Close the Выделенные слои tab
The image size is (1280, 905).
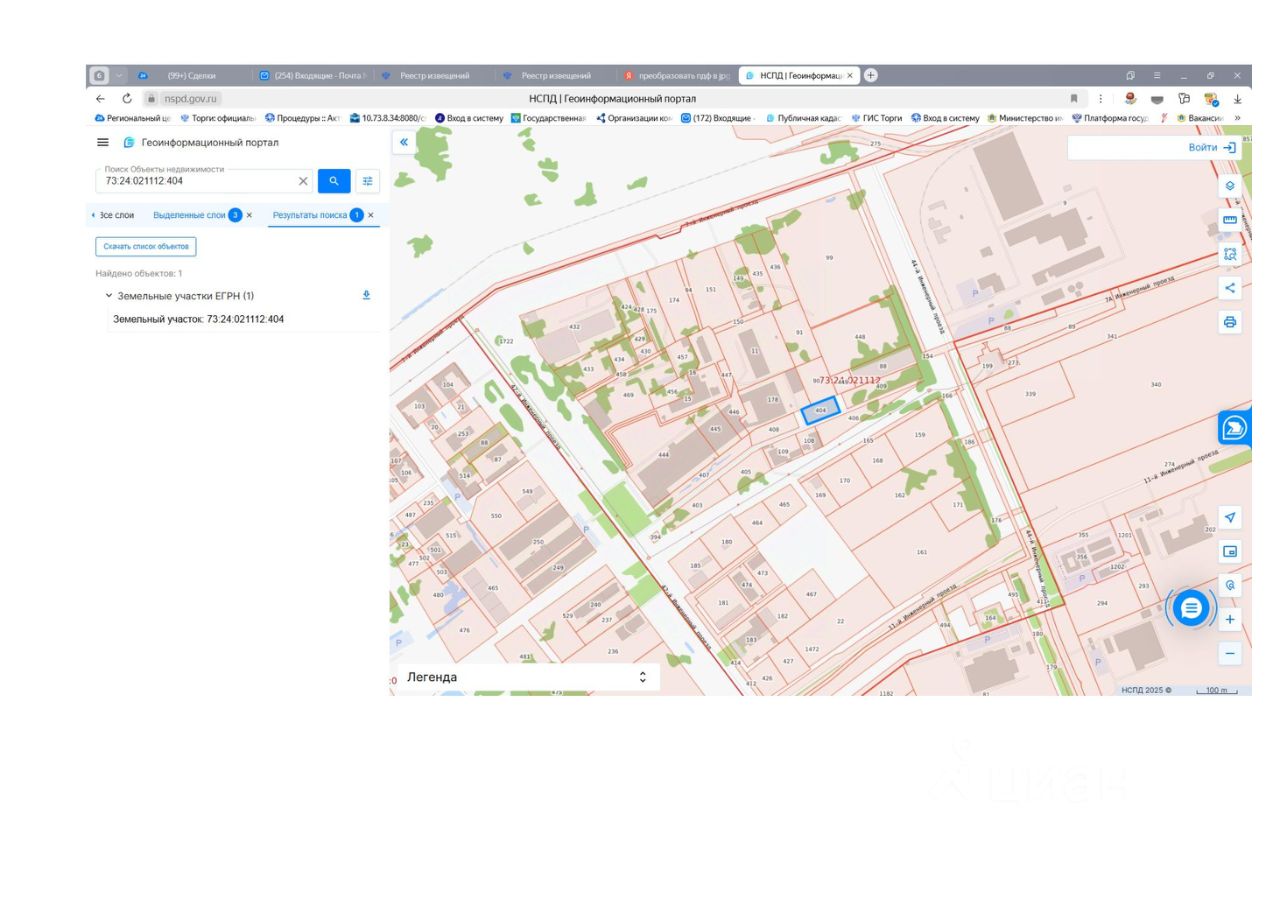coord(249,215)
